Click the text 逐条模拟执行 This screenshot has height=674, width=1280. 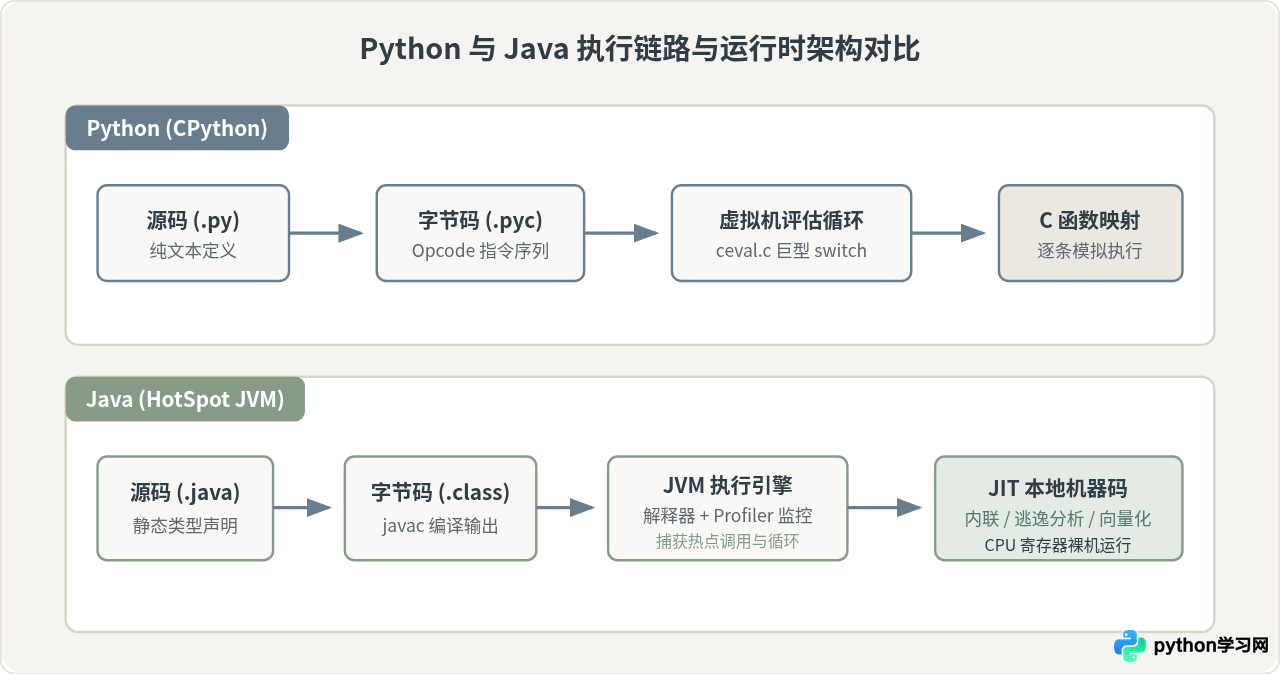pos(1090,250)
